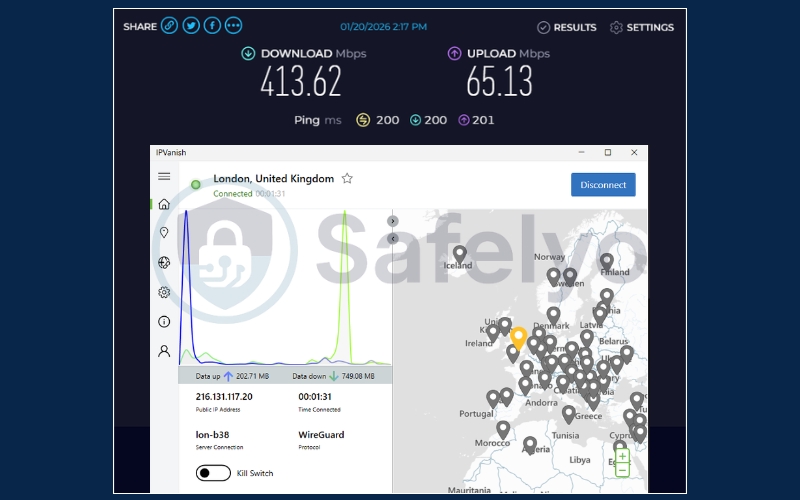Open IPVanish settings gear icon

(164, 292)
